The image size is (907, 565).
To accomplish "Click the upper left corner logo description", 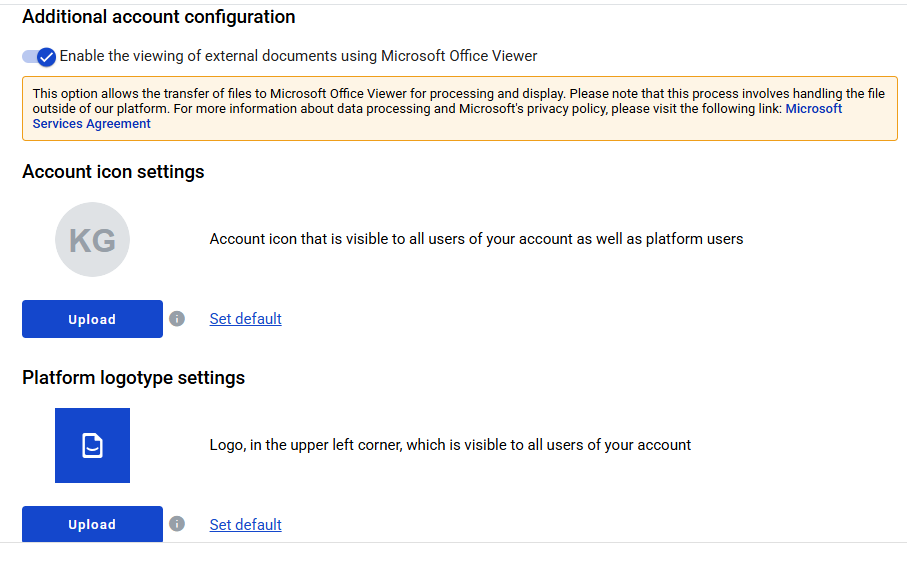I will [x=450, y=445].
